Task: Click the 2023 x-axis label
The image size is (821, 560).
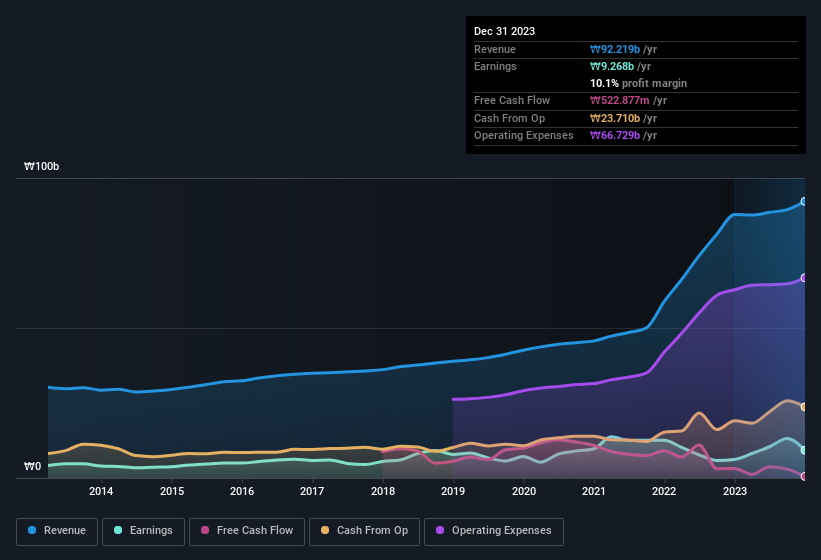Action: click(x=735, y=491)
